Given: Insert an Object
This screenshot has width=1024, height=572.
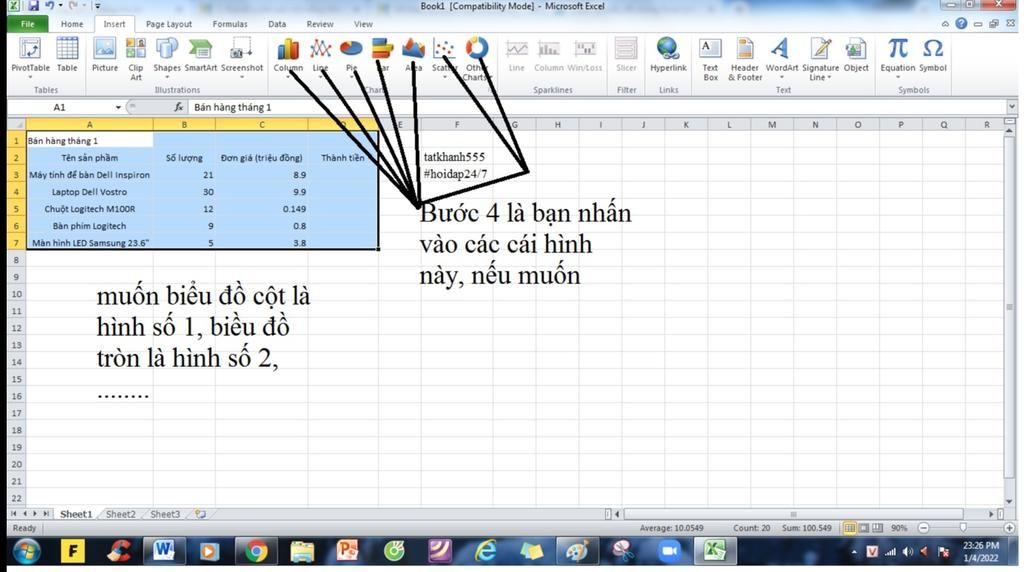Looking at the screenshot, I should (856, 55).
